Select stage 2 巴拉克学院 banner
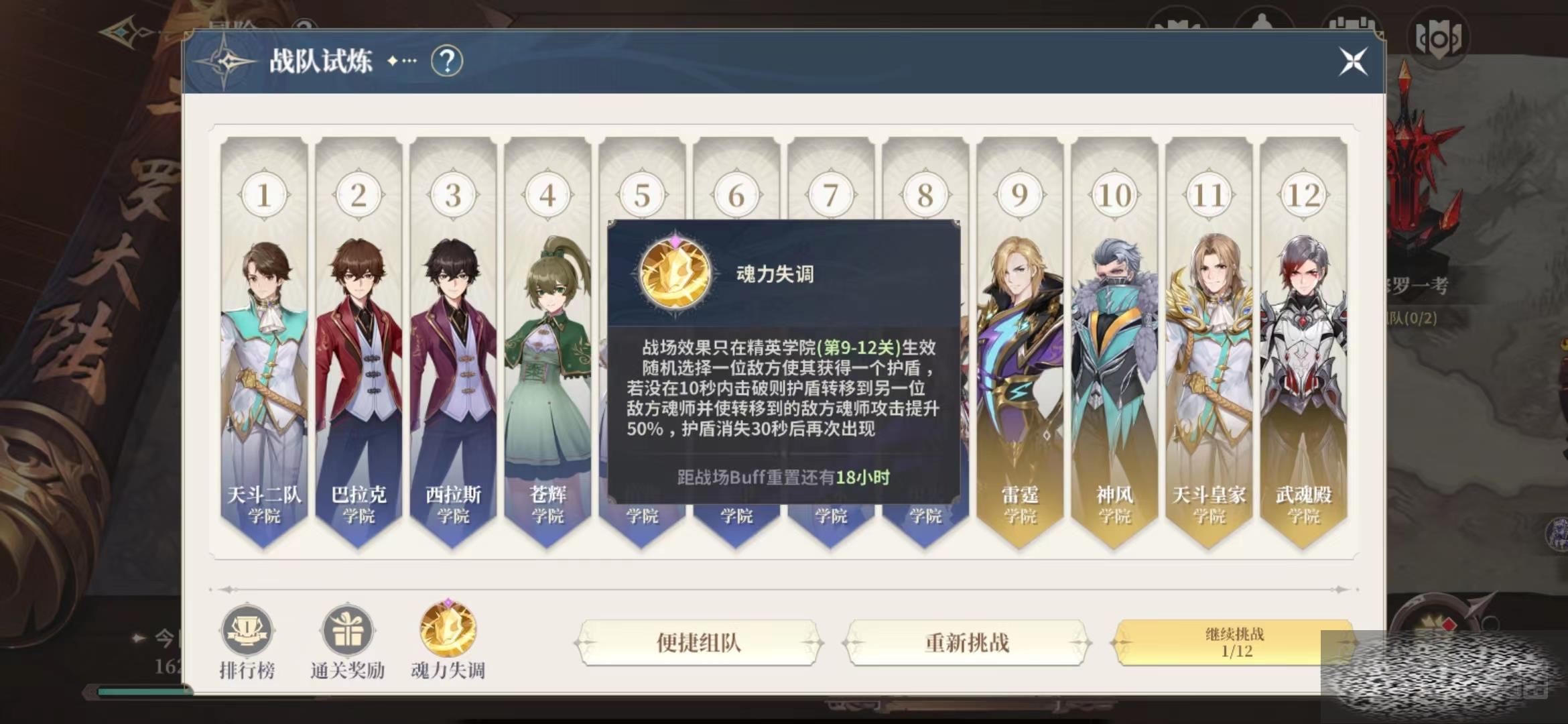The width and height of the screenshot is (1568, 724). pyautogui.click(x=358, y=343)
